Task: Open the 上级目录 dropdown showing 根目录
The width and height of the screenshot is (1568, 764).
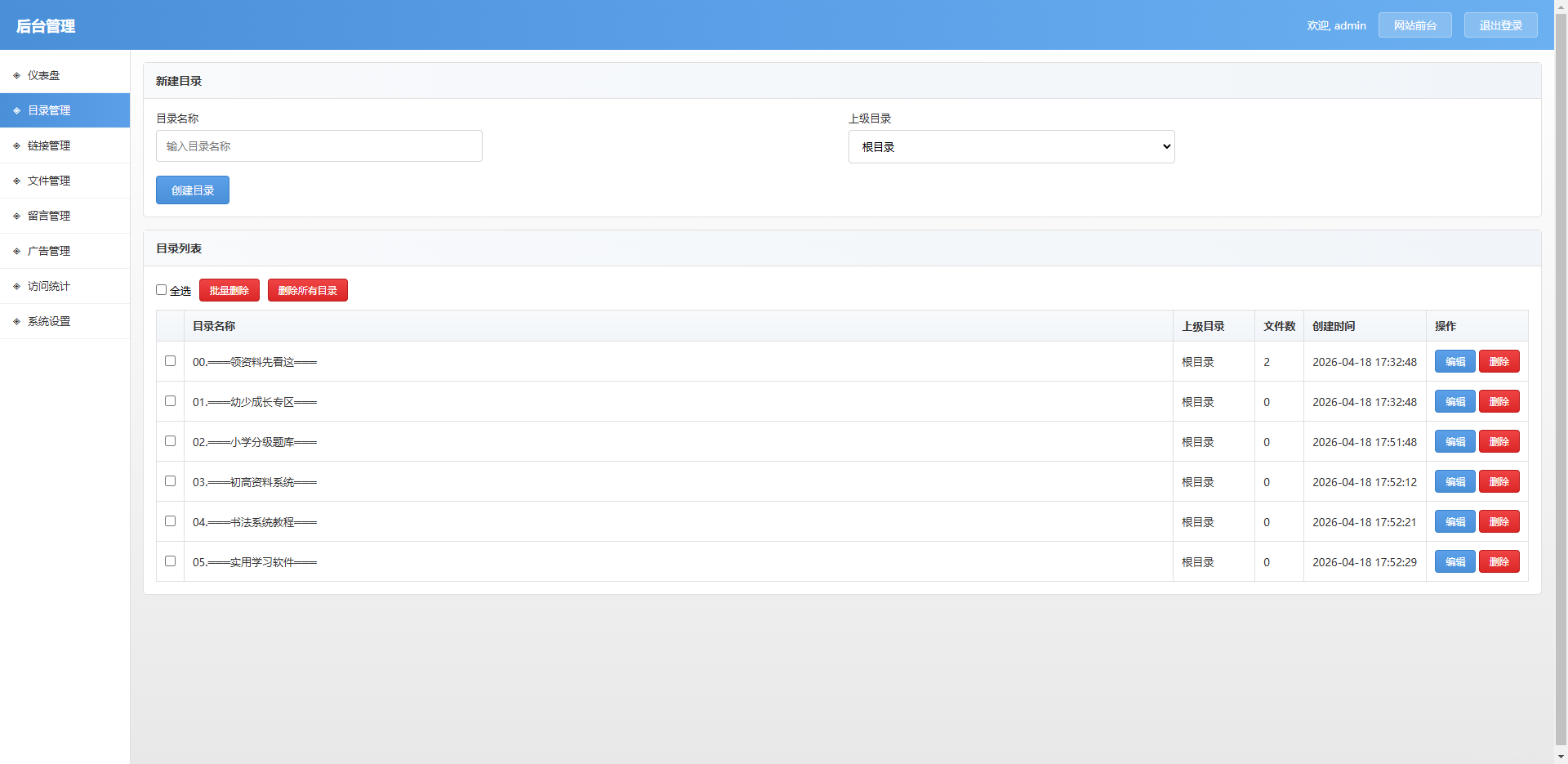Action: [x=1011, y=147]
